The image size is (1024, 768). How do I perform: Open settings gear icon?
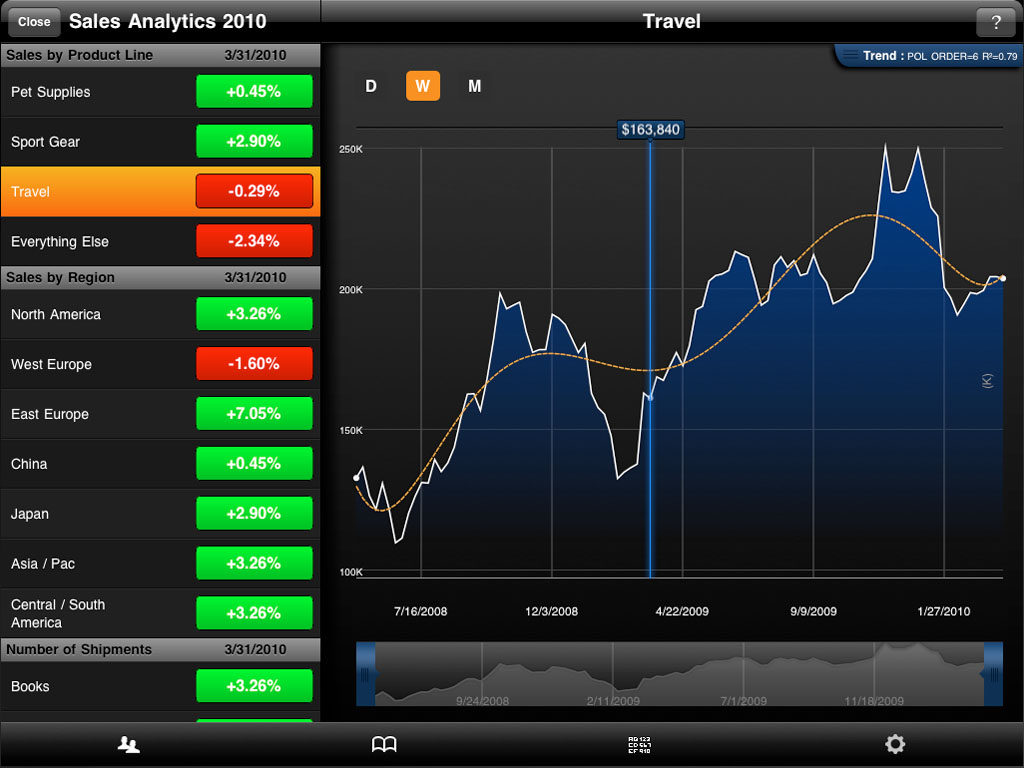coord(895,744)
